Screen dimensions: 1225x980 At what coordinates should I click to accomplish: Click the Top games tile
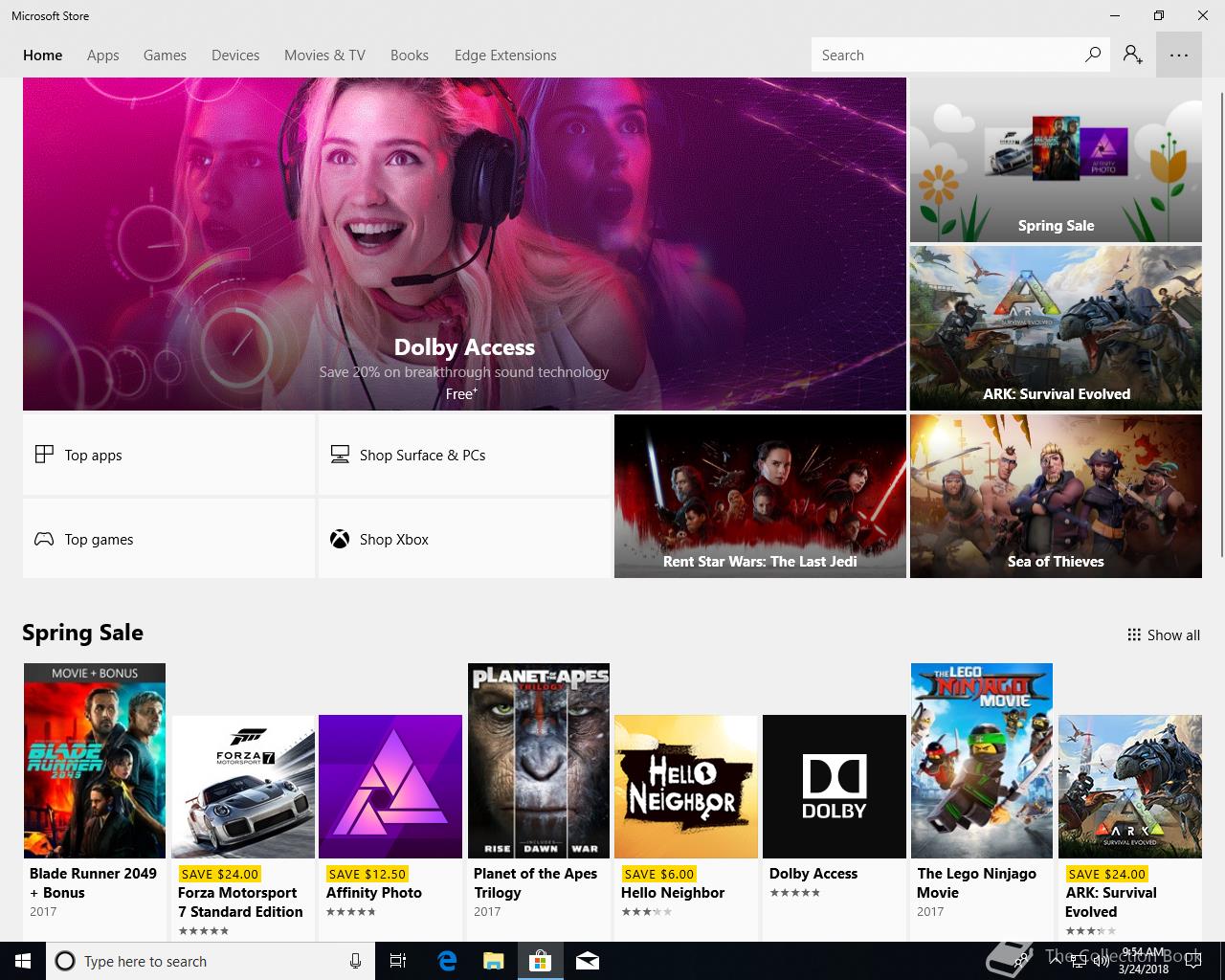coord(169,539)
